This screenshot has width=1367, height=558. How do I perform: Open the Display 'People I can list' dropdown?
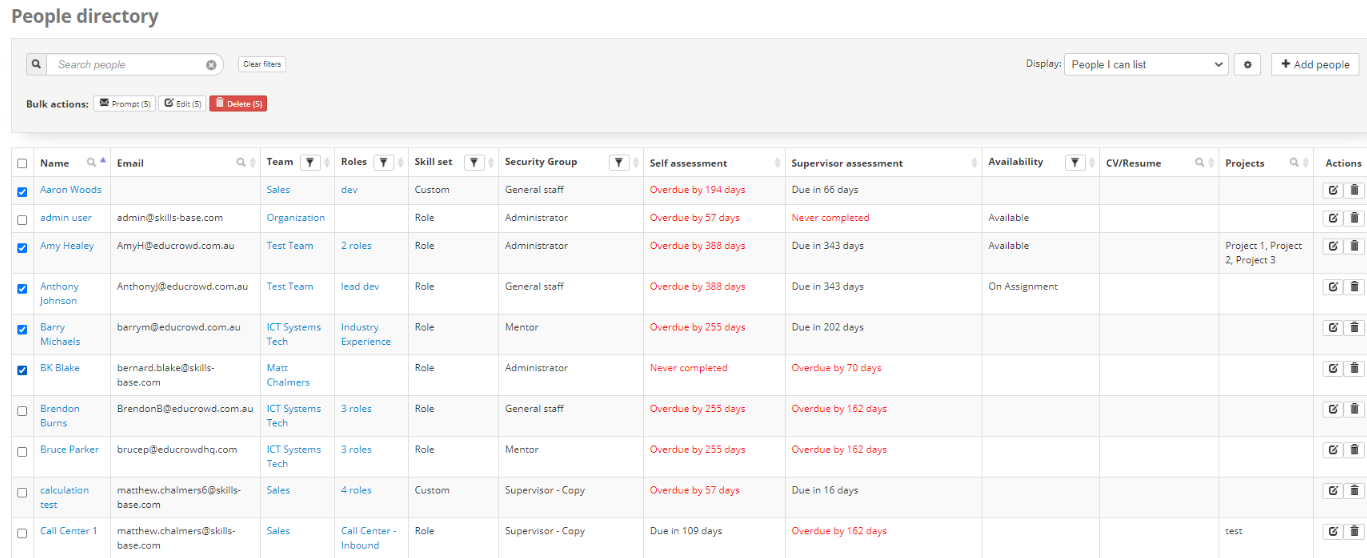[x=1146, y=64]
